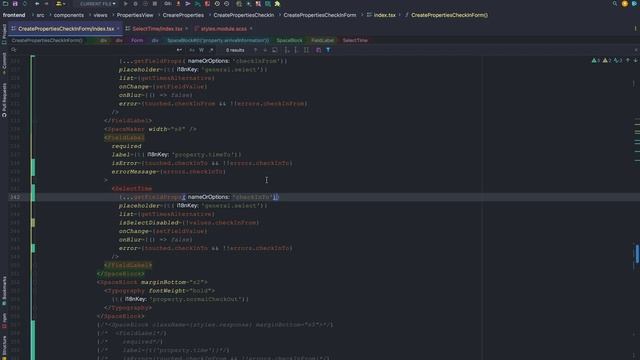Click the highlighted line number 142
Screen dimensions: 640x360
coord(15,197)
